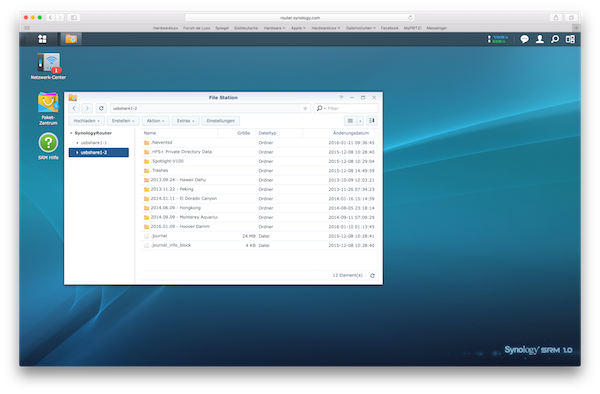Image resolution: width=600 pixels, height=394 pixels.
Task: Select the .Trashes folder
Action: (258, 171)
